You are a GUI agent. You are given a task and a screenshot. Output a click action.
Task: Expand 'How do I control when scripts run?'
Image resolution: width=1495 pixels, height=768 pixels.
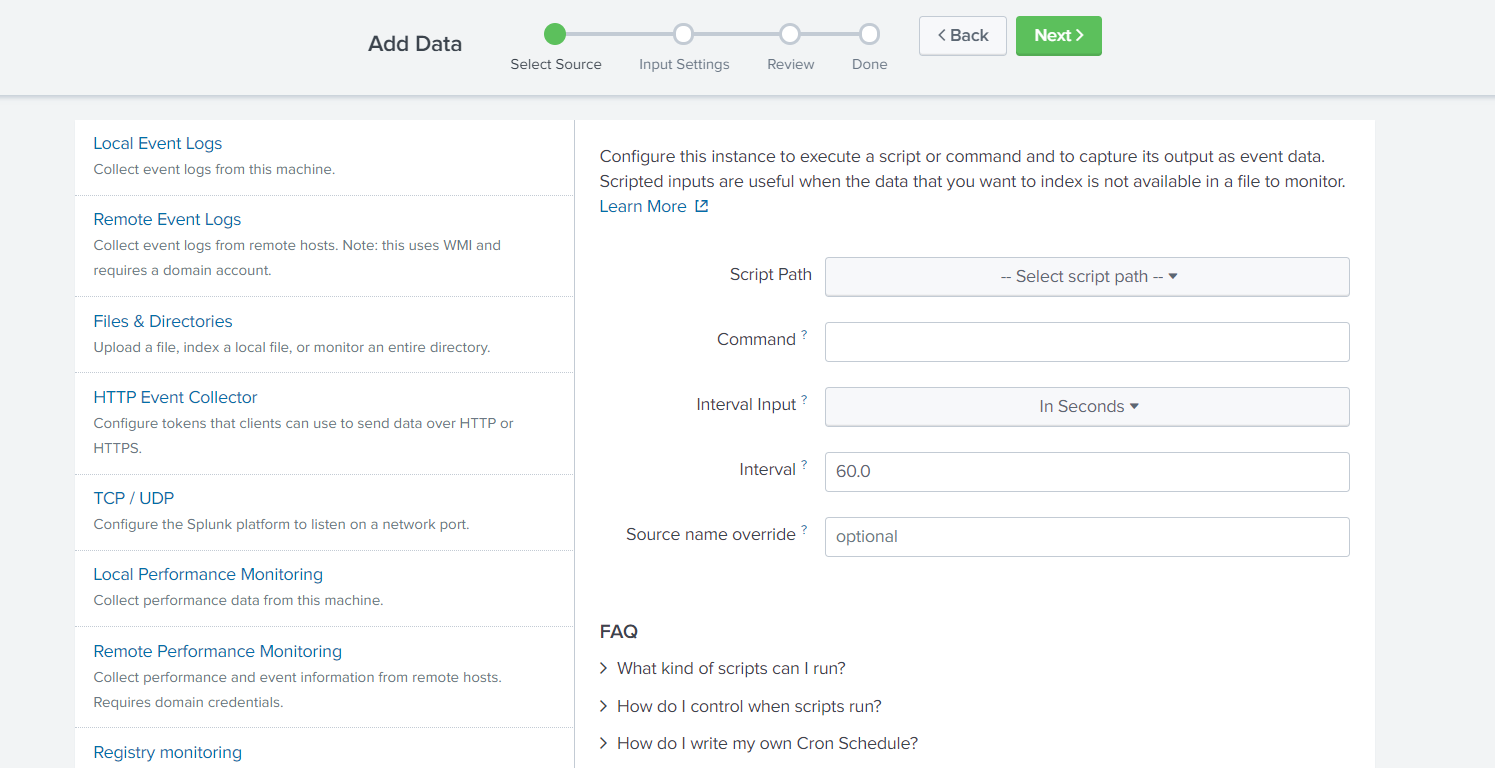tap(748, 706)
